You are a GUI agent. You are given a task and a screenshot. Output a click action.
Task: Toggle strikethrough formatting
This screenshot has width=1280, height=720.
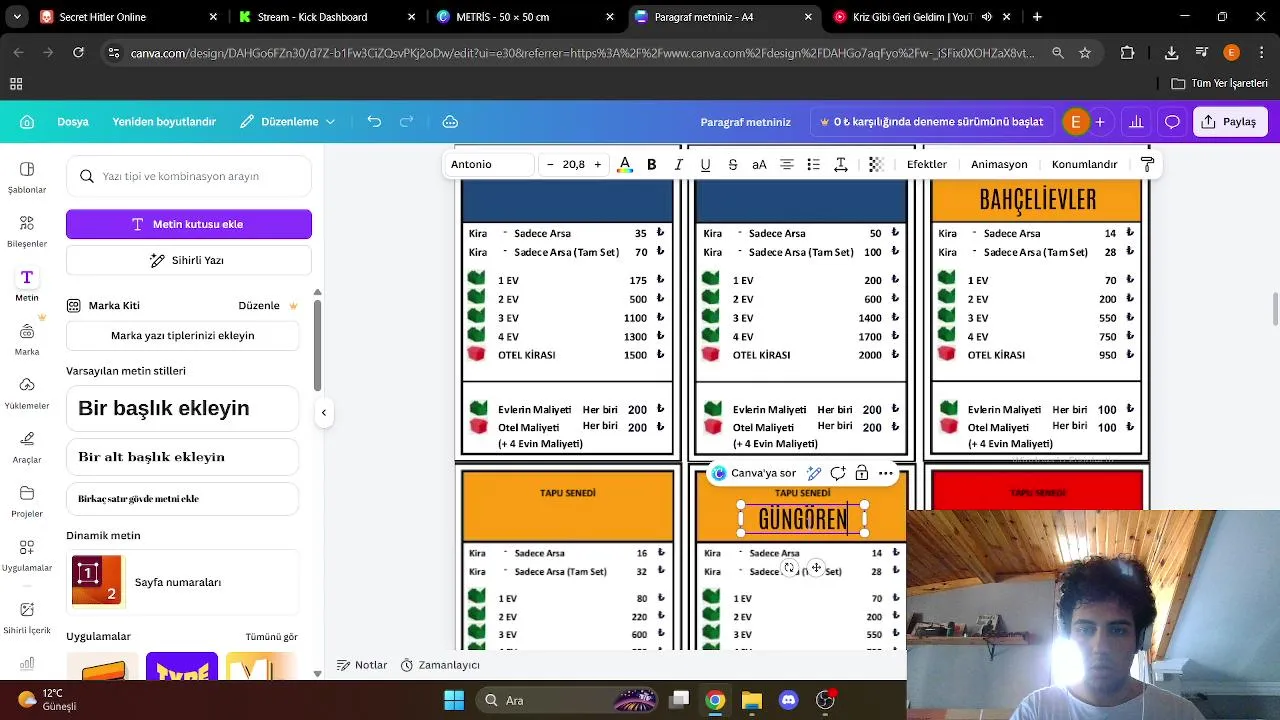[x=732, y=164]
